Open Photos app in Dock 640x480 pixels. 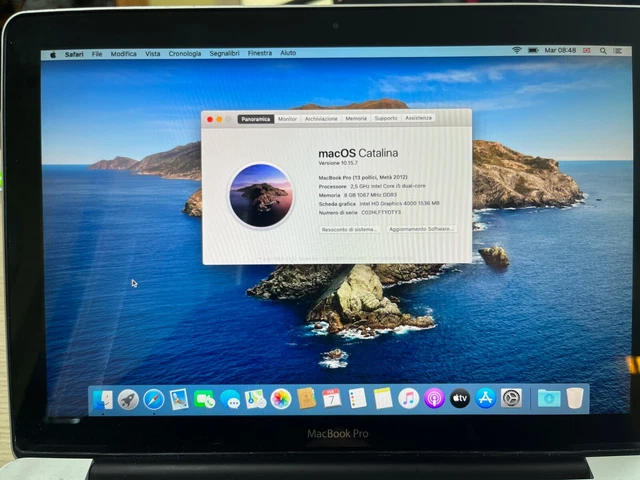pos(281,399)
